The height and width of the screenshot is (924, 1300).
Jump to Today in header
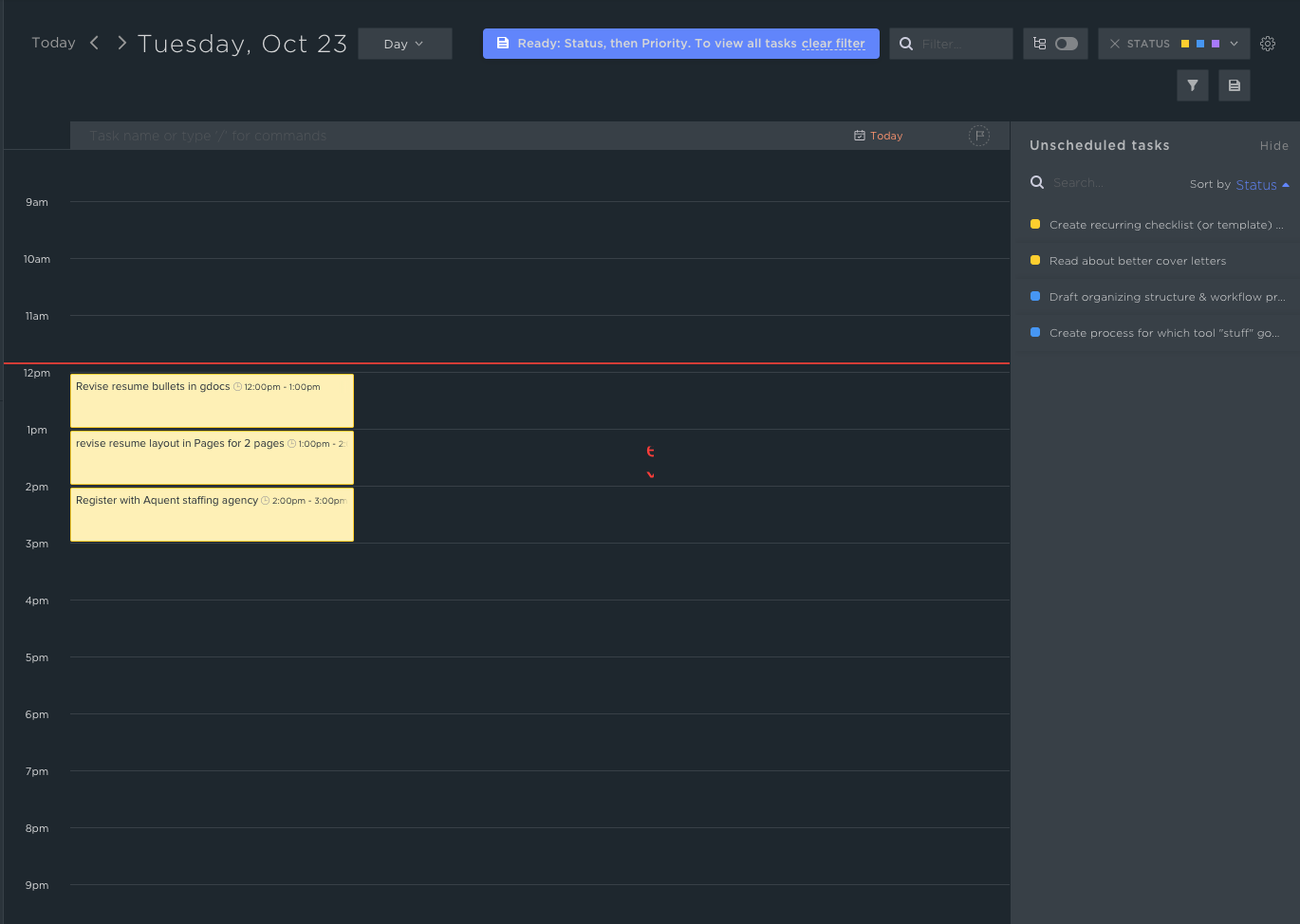tap(53, 43)
